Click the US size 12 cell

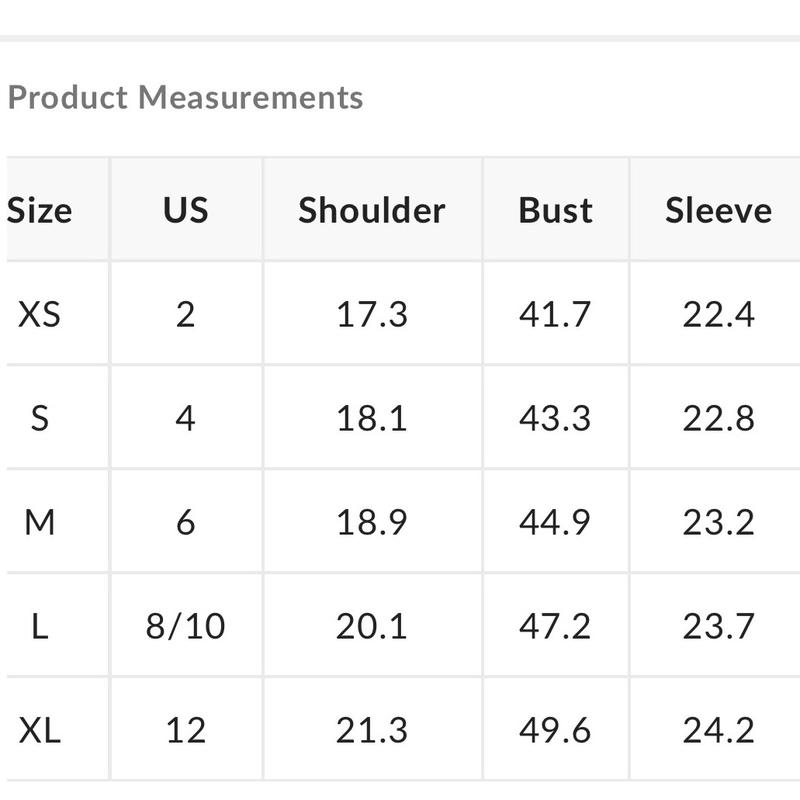click(x=186, y=730)
